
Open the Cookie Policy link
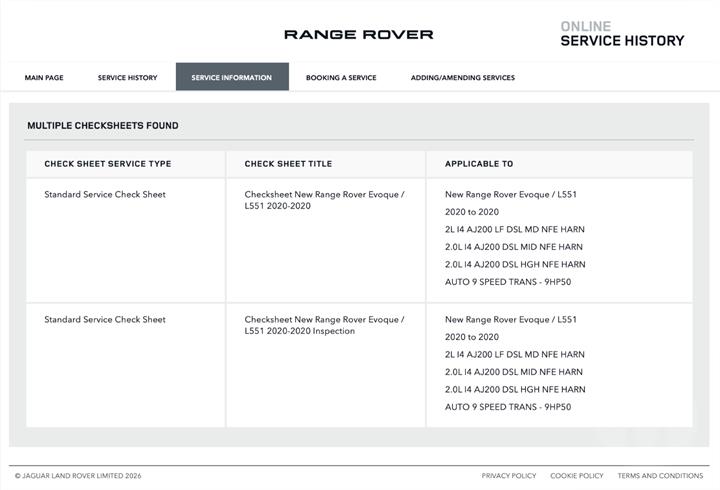(x=577, y=476)
